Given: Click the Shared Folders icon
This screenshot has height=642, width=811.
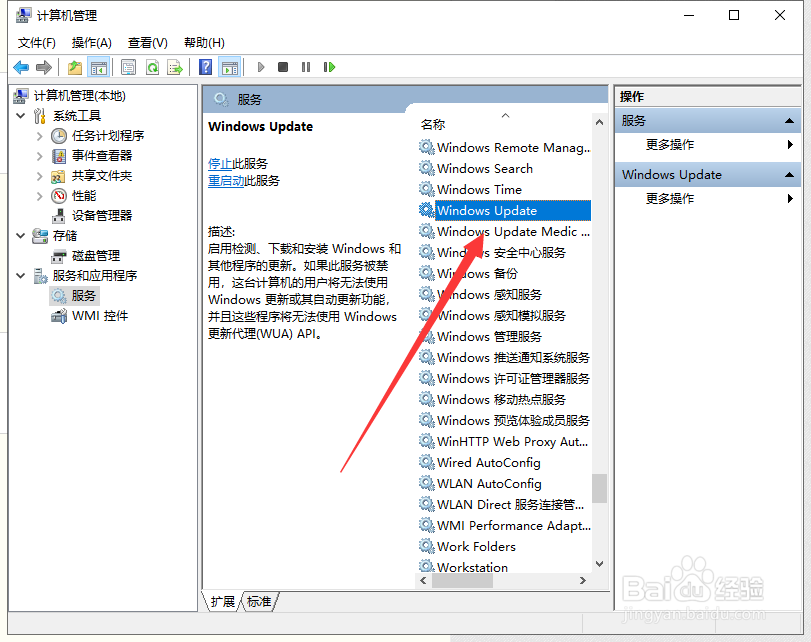Looking at the screenshot, I should (58, 176).
